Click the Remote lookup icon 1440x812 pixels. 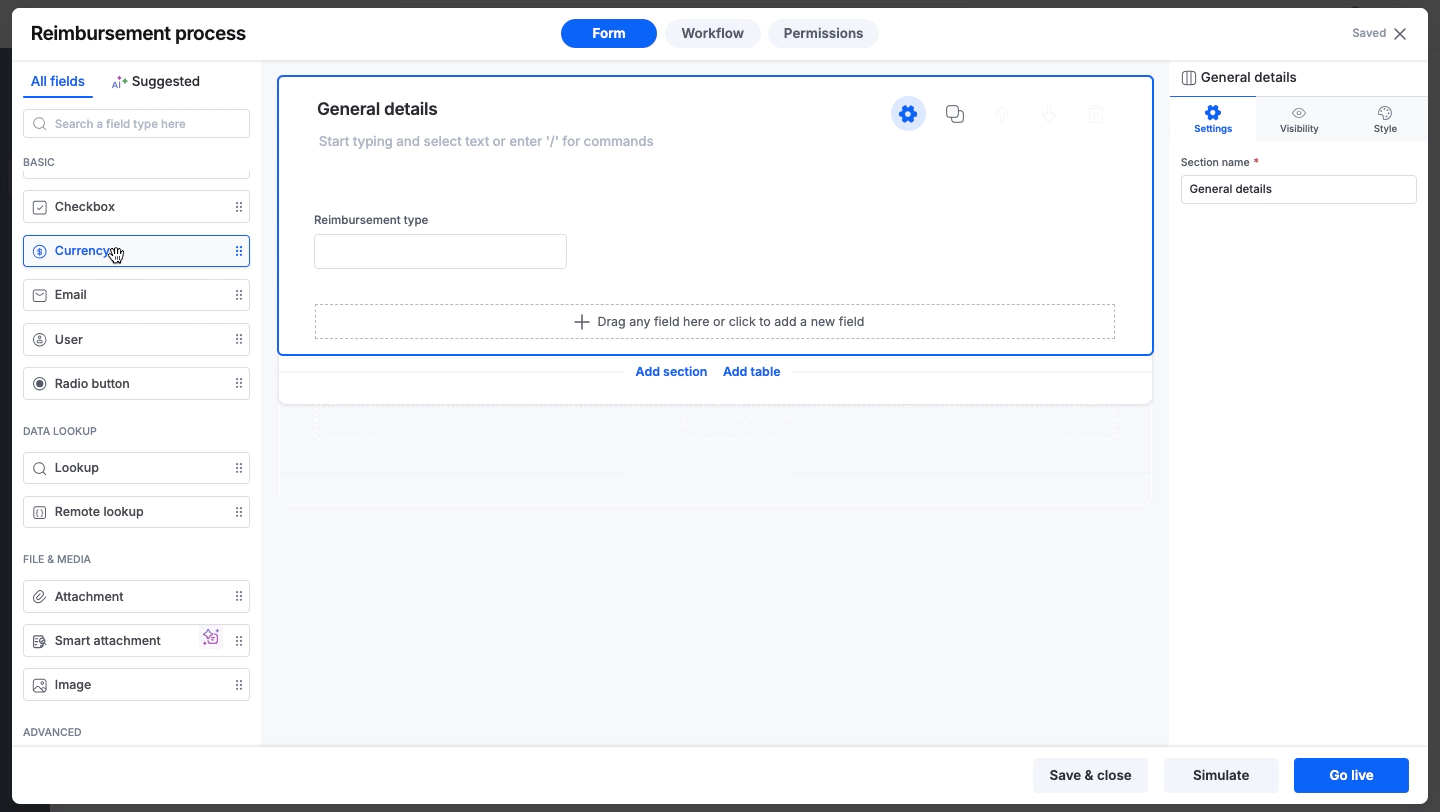(40, 512)
